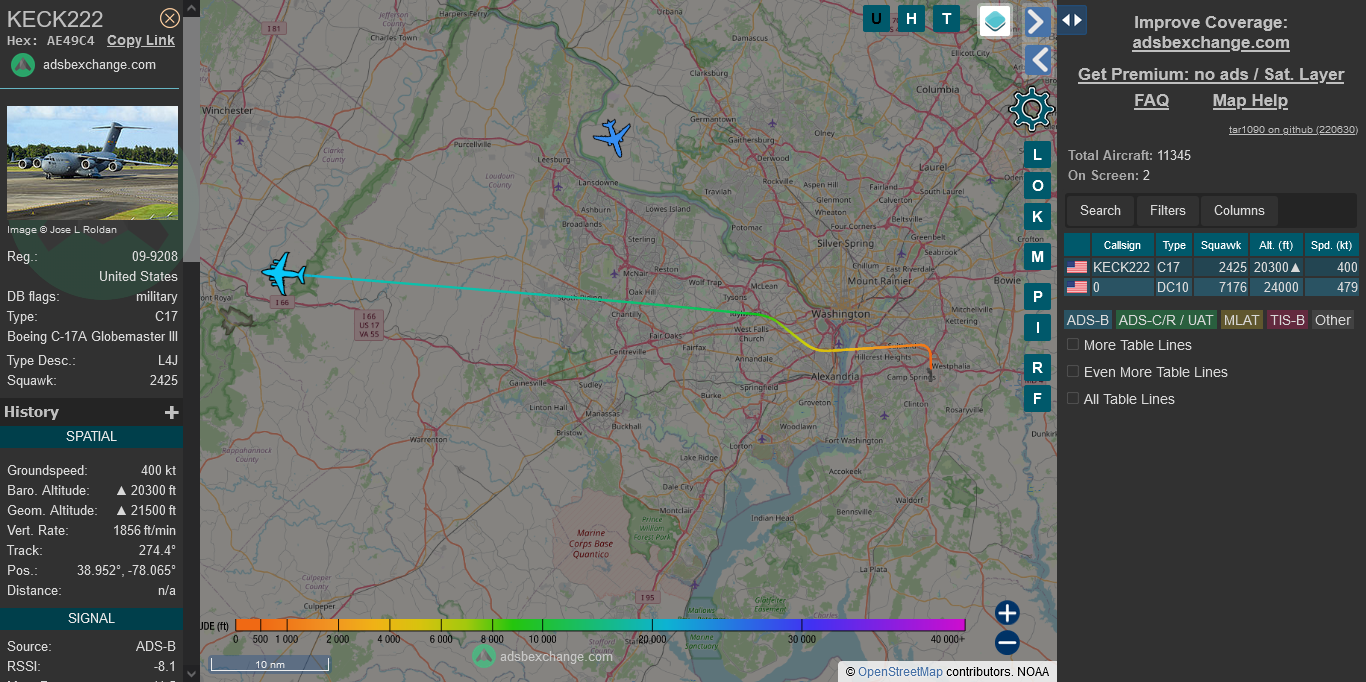Zoom out on the map
The width and height of the screenshot is (1366, 682).
click(1007, 643)
